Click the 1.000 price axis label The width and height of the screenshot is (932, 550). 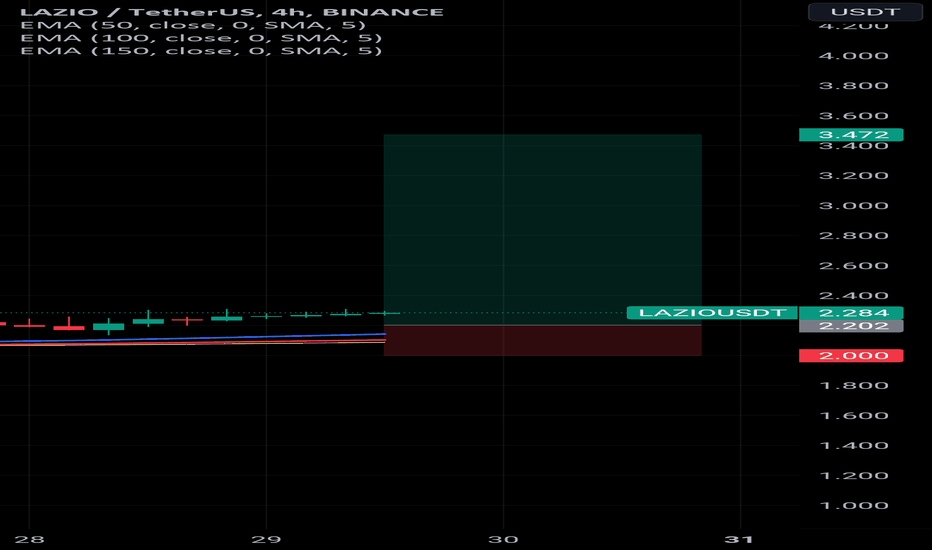[854, 505]
